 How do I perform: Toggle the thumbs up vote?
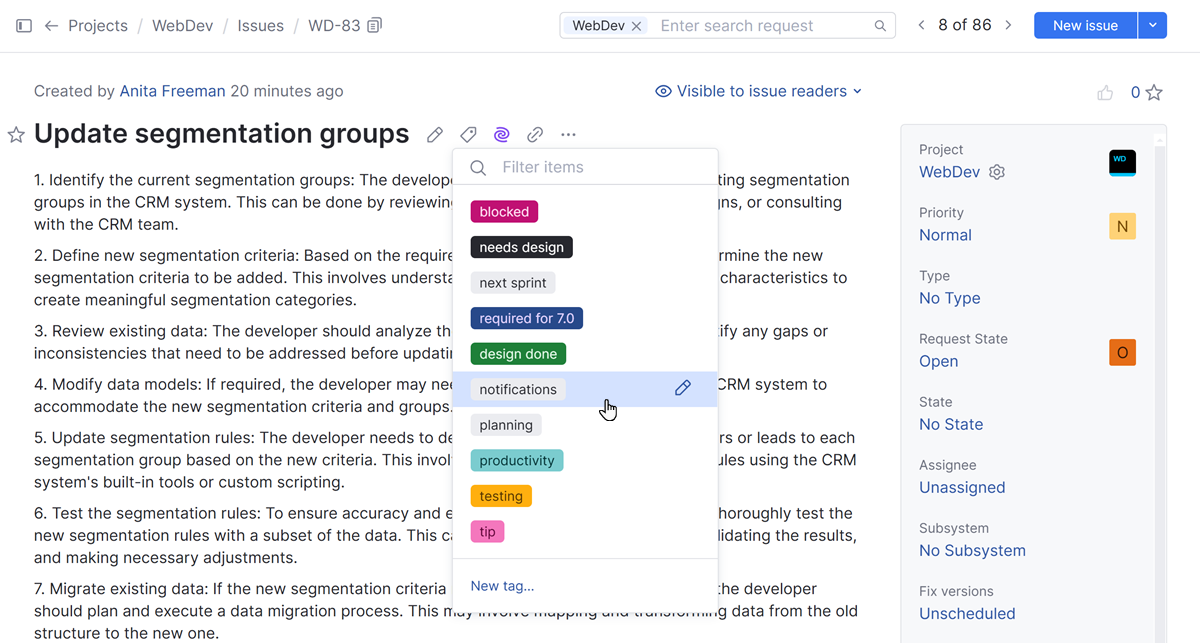pos(1105,93)
